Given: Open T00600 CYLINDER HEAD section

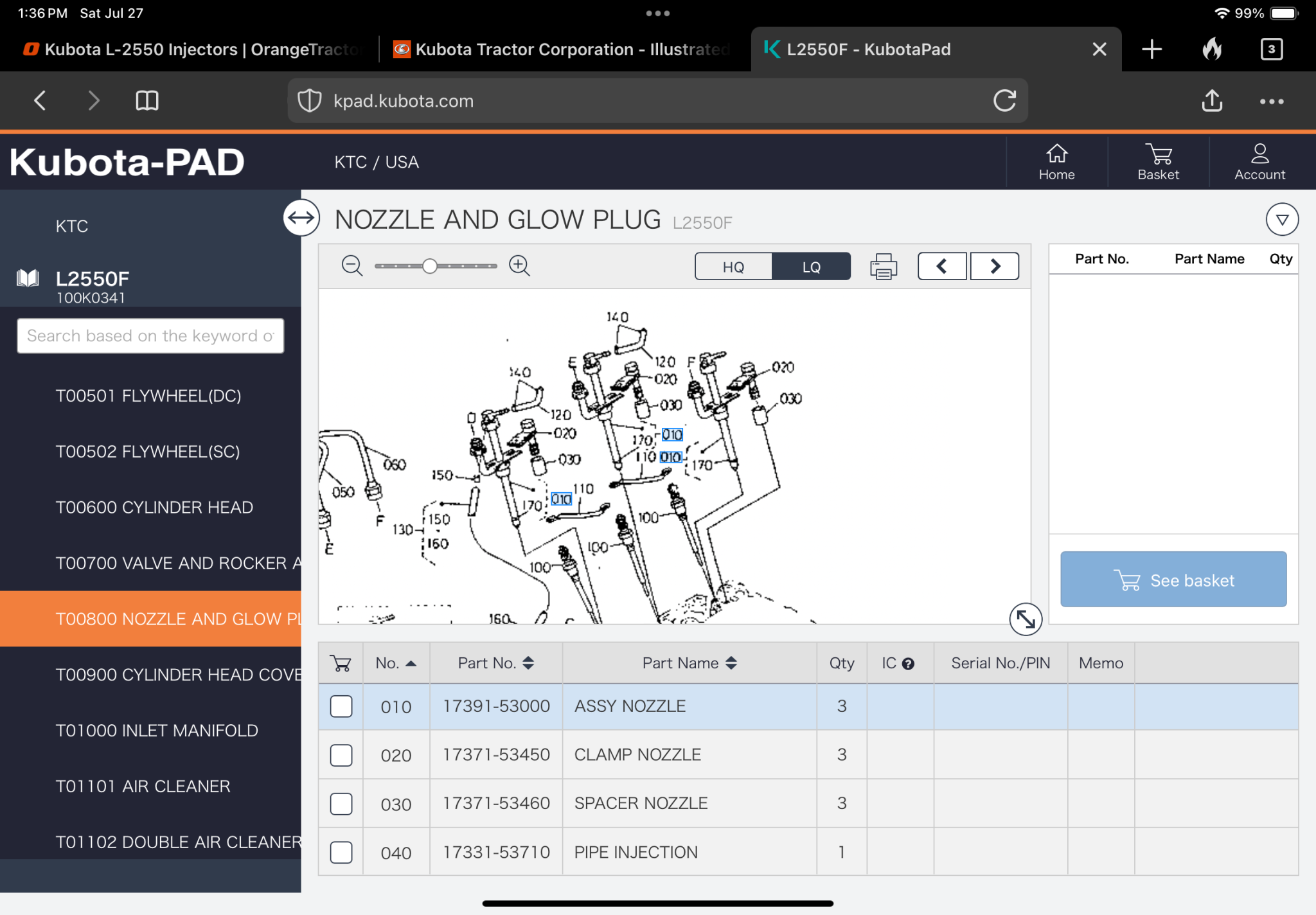Looking at the screenshot, I should click(154, 508).
